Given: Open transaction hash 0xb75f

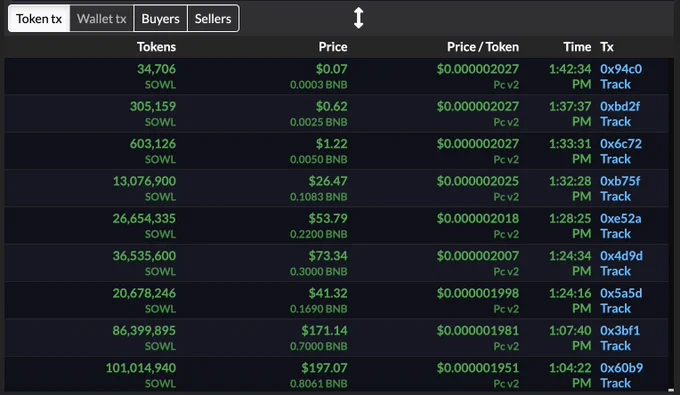Looking at the screenshot, I should tap(620, 181).
